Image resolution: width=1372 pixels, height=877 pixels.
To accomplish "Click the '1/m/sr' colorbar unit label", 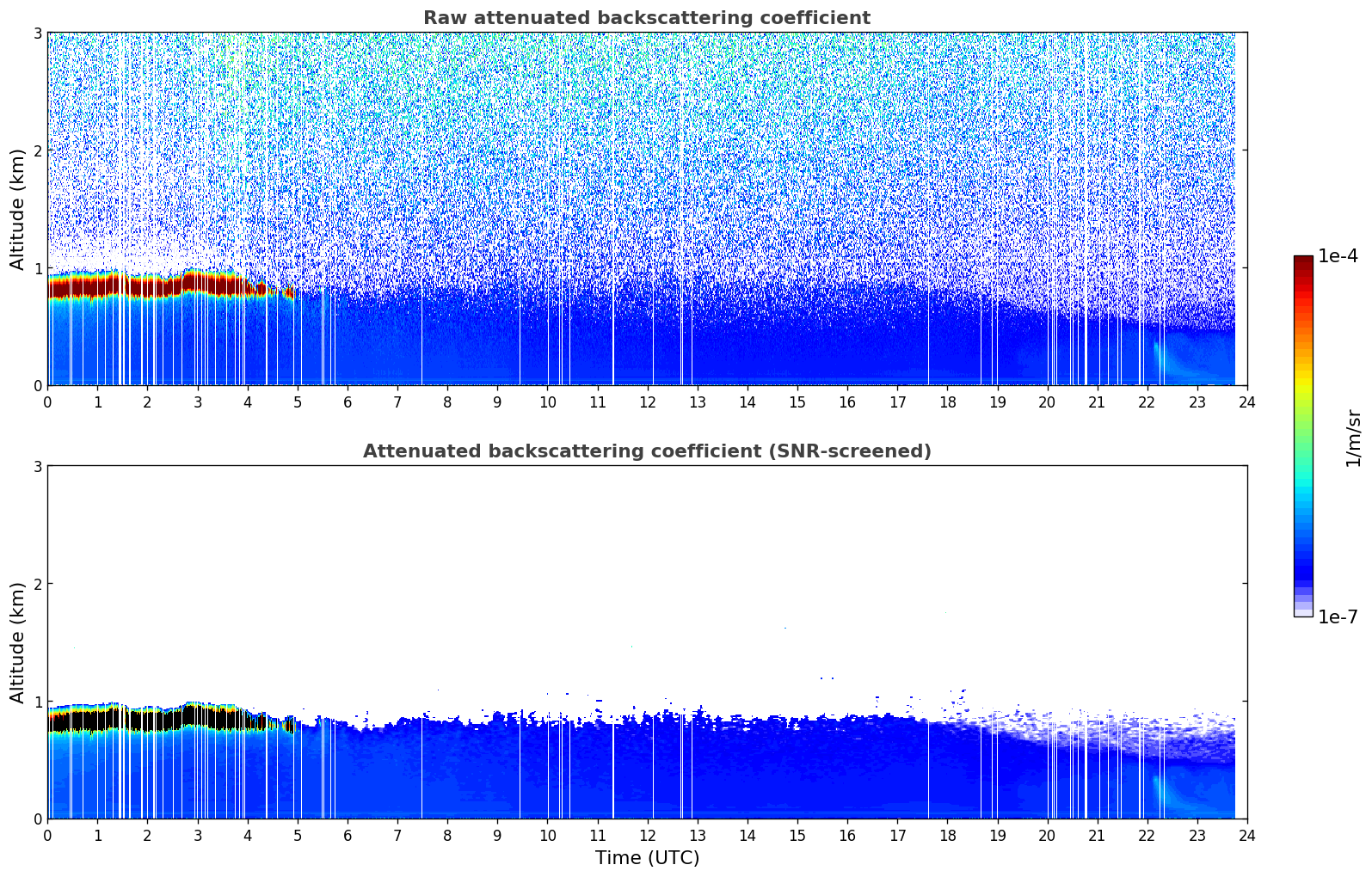I will click(x=1353, y=438).
